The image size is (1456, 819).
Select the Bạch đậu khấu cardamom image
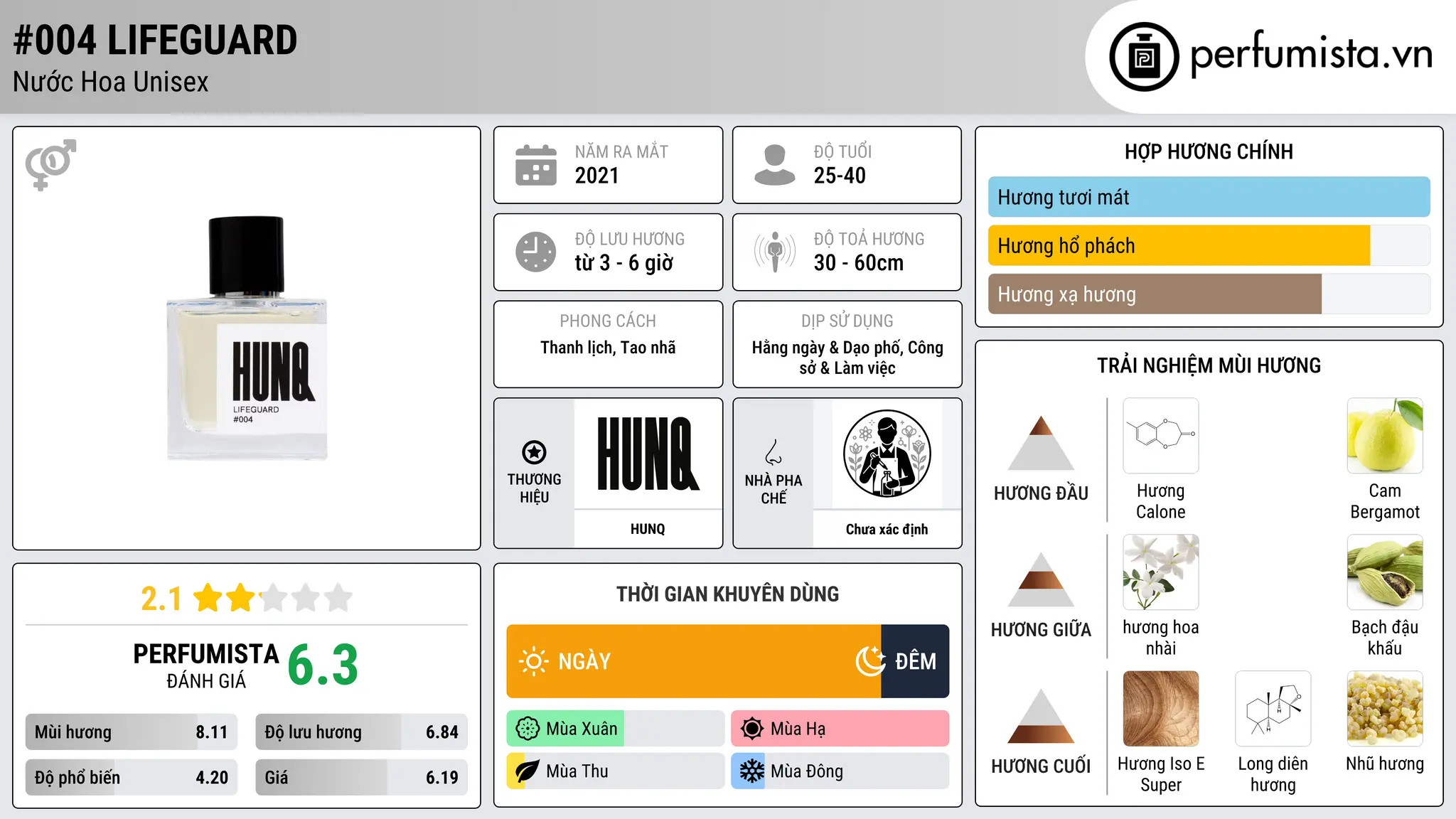pyautogui.click(x=1385, y=572)
